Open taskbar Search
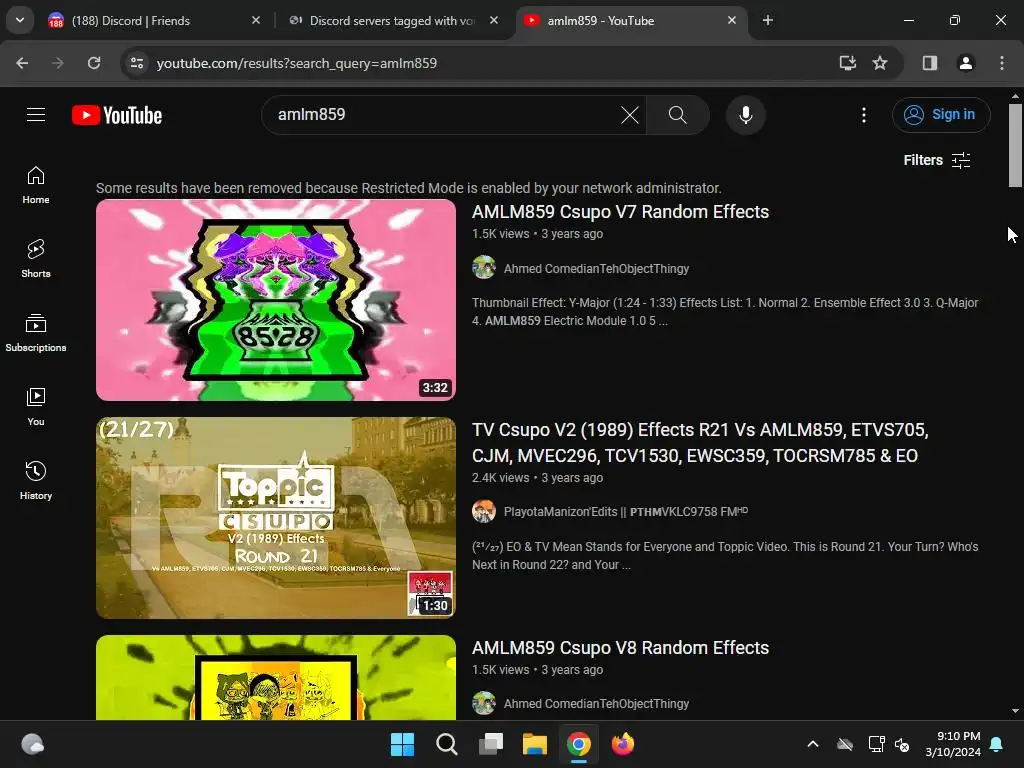 (447, 744)
